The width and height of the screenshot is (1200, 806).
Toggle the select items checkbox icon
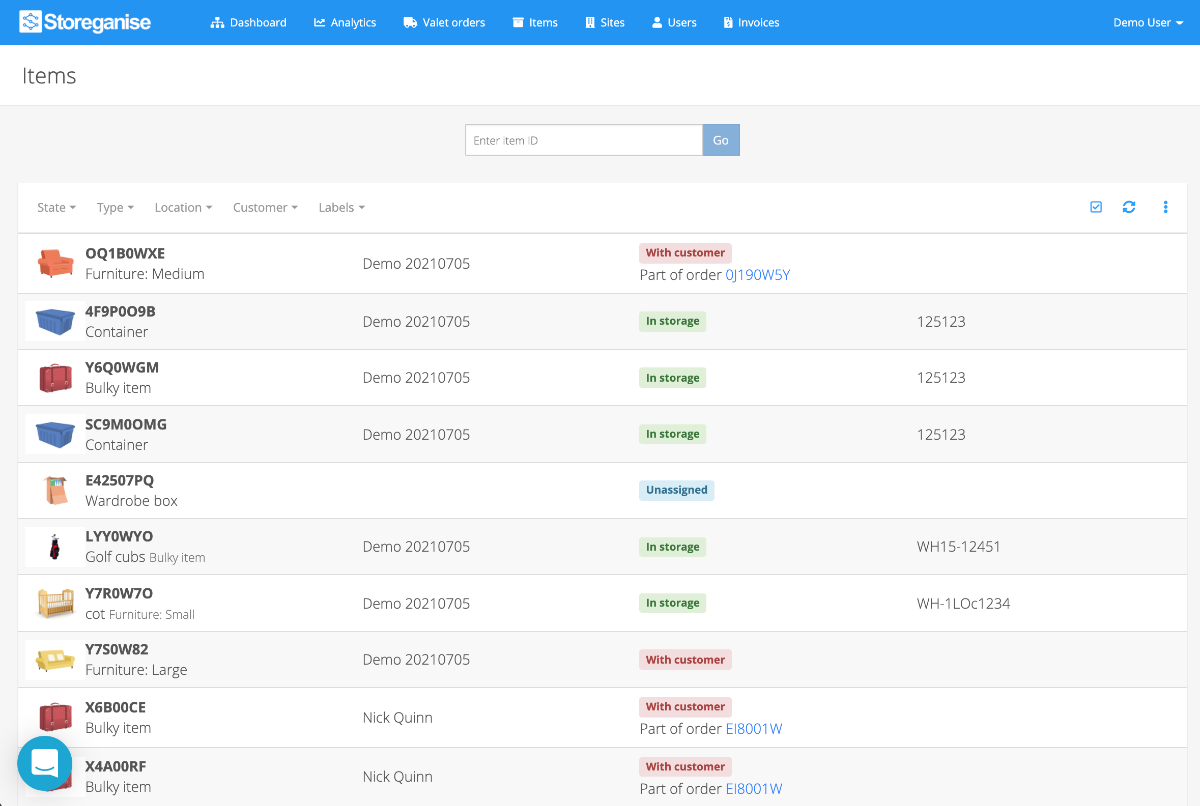coord(1096,207)
